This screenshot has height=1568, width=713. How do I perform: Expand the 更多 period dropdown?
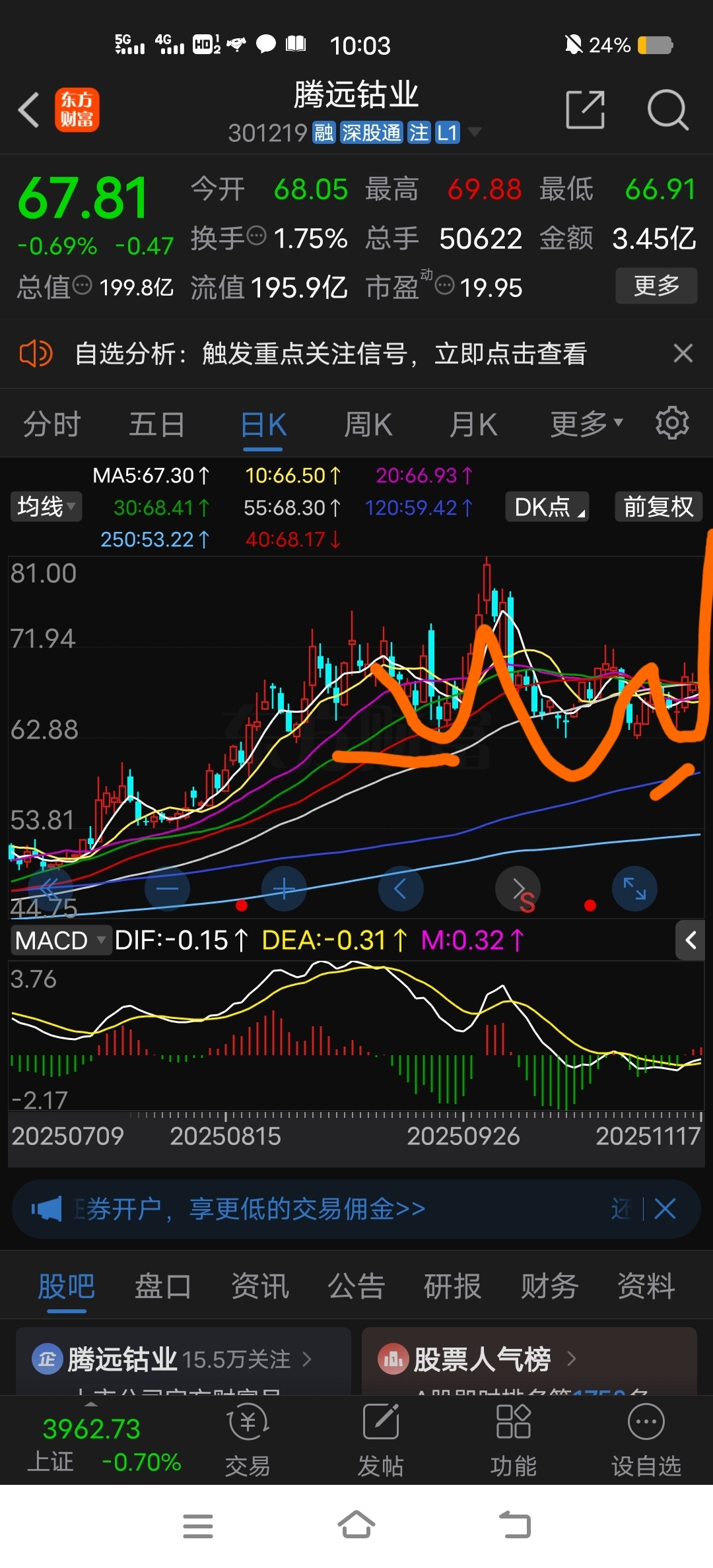point(586,424)
